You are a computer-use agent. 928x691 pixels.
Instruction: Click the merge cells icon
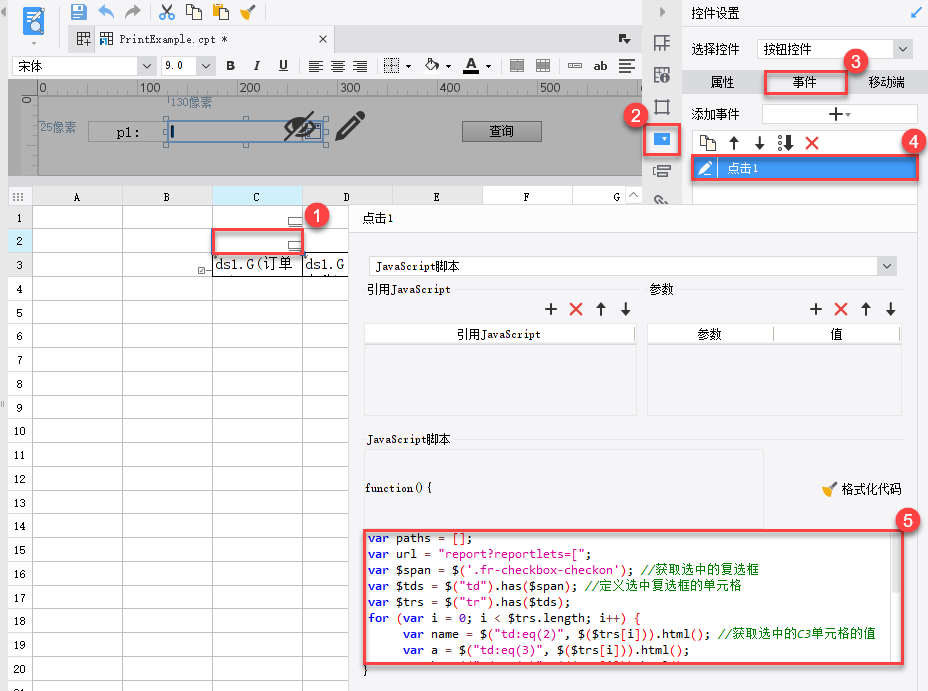pos(517,66)
